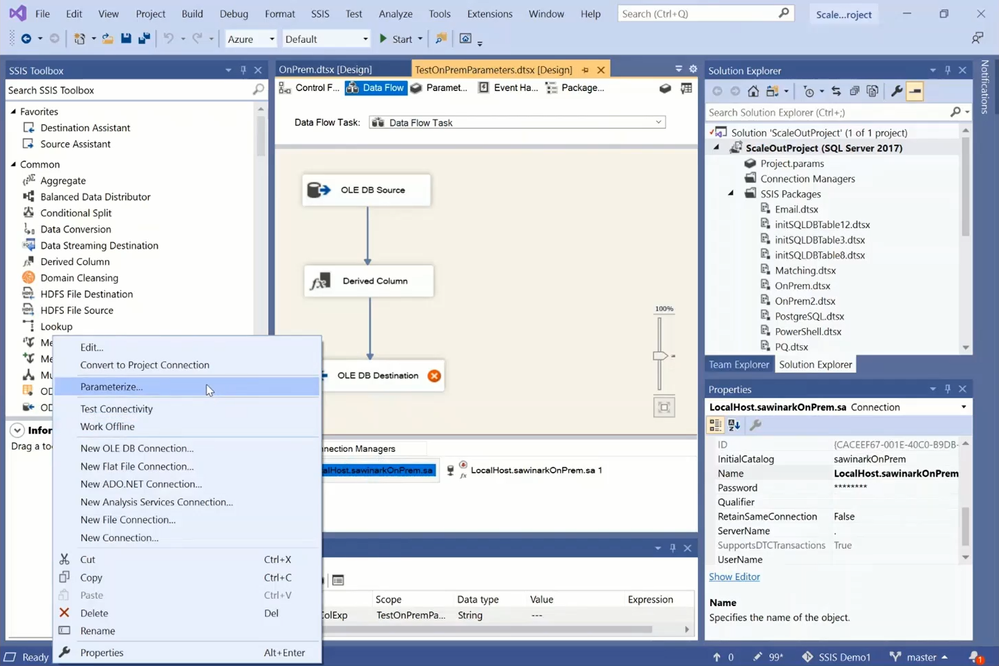Click the red error icon on OLE DB Destination
Image resolution: width=999 pixels, height=666 pixels.
click(435, 375)
